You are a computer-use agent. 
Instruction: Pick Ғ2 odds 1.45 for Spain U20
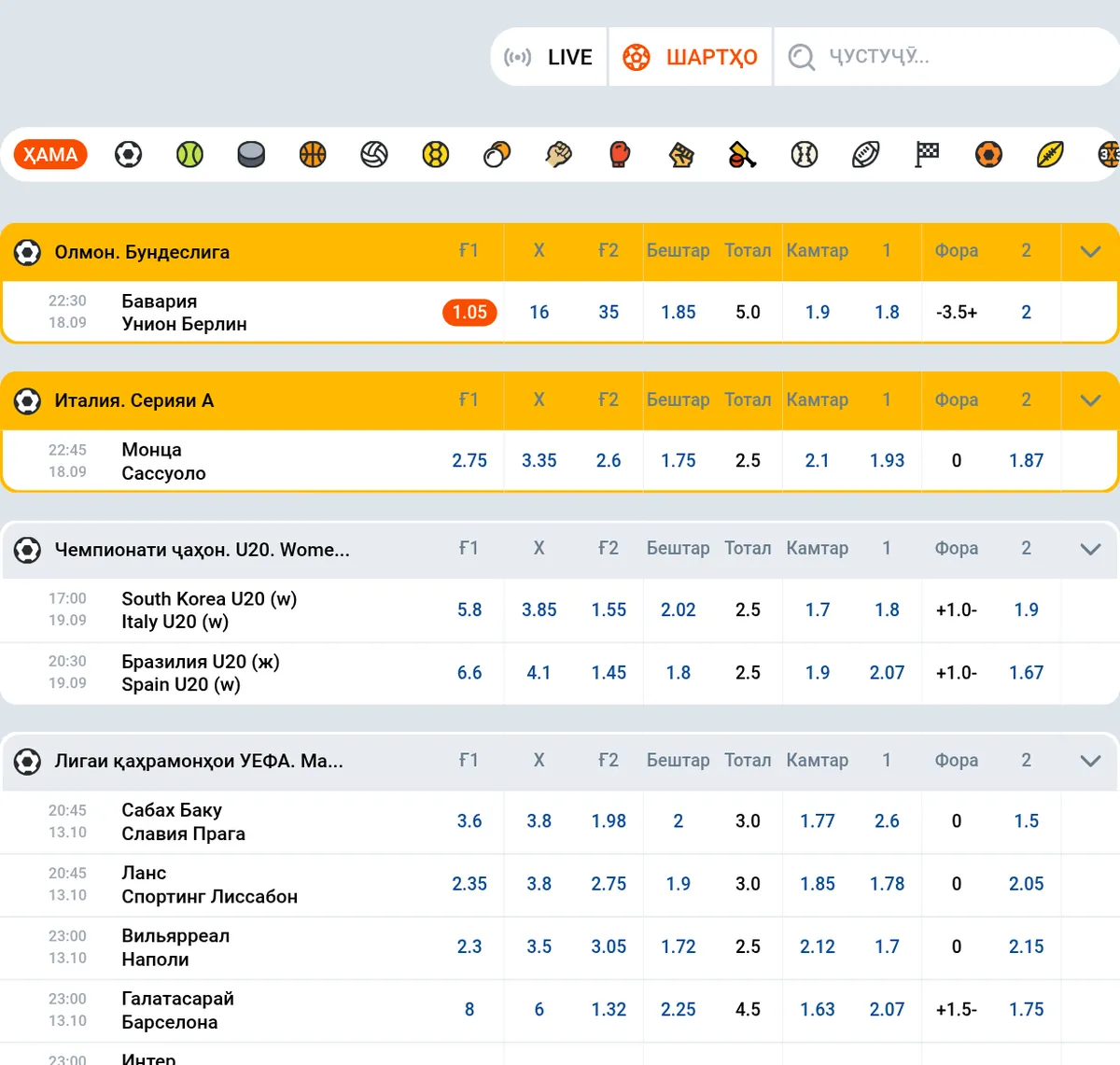click(x=609, y=673)
